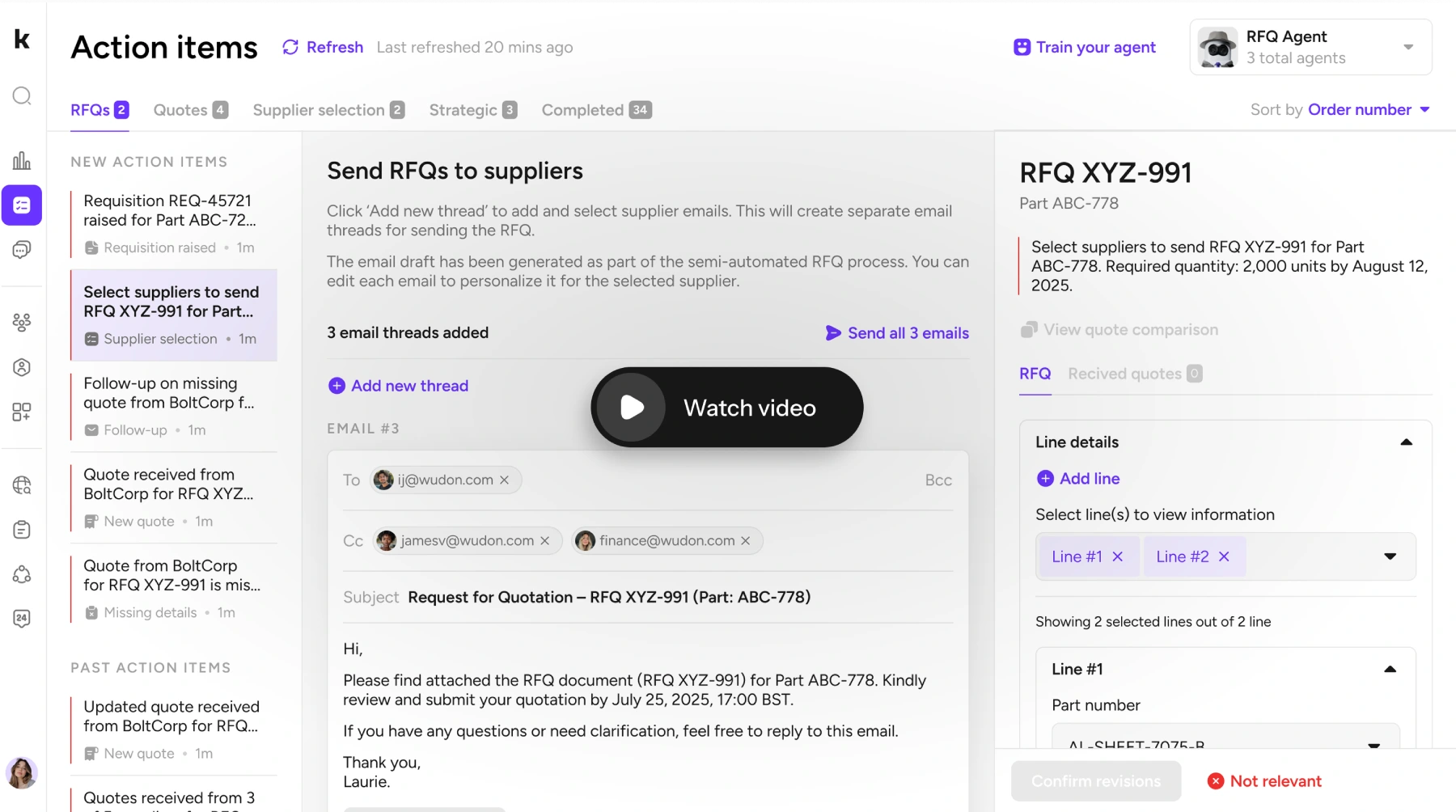The width and height of the screenshot is (1456, 812).
Task: Open the Completed tab
Action: tap(596, 110)
